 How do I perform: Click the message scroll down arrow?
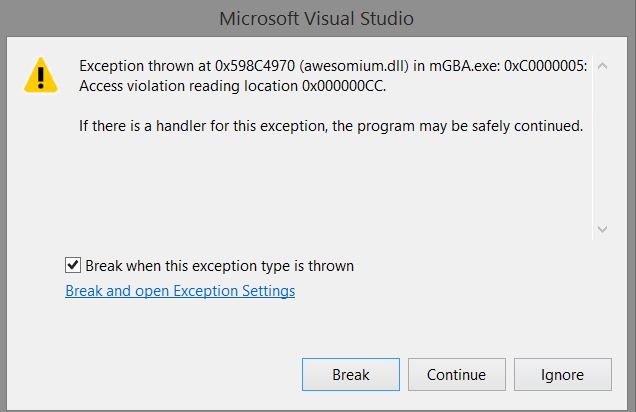pos(602,229)
